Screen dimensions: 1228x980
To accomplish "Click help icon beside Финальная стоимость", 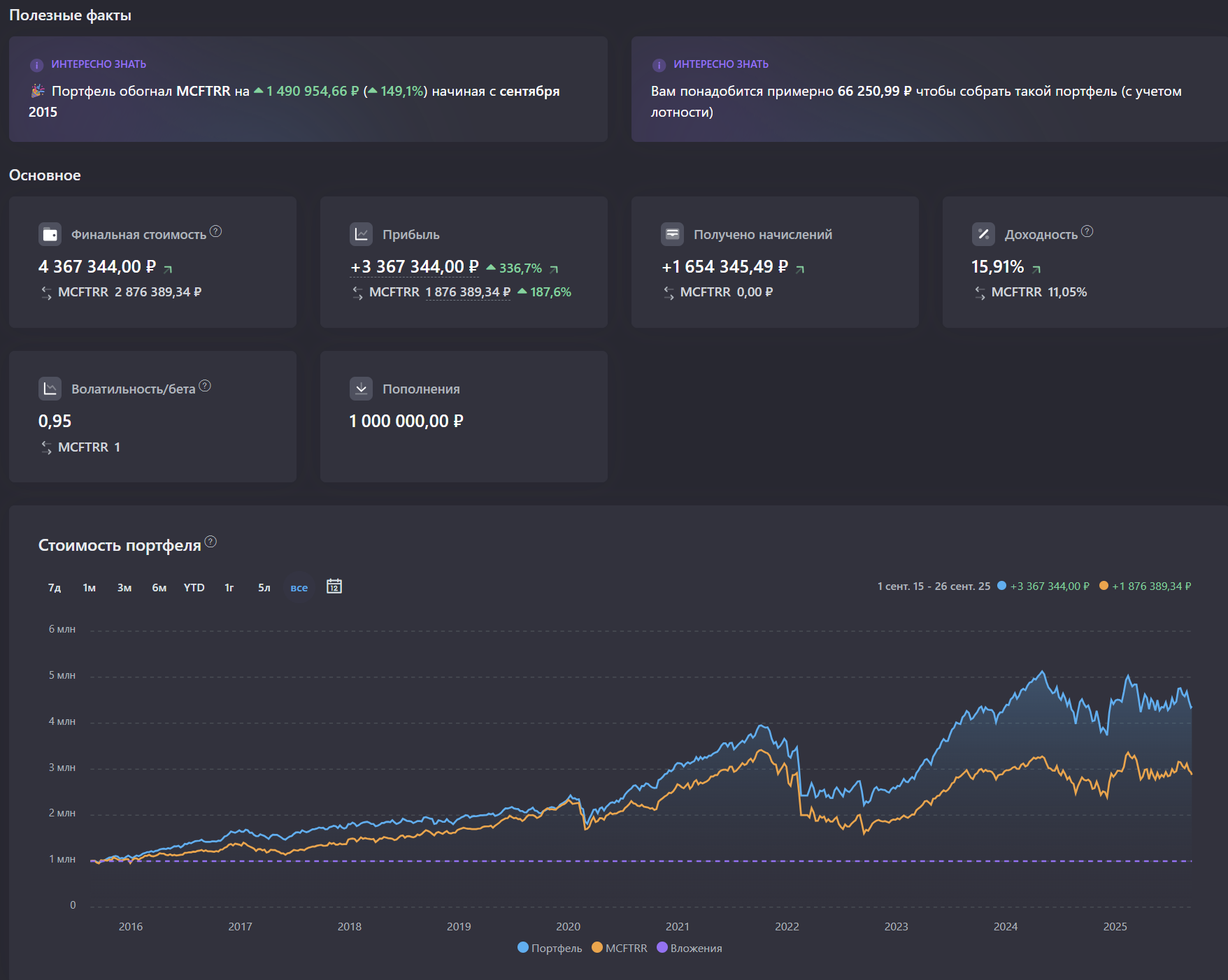I will (x=215, y=231).
